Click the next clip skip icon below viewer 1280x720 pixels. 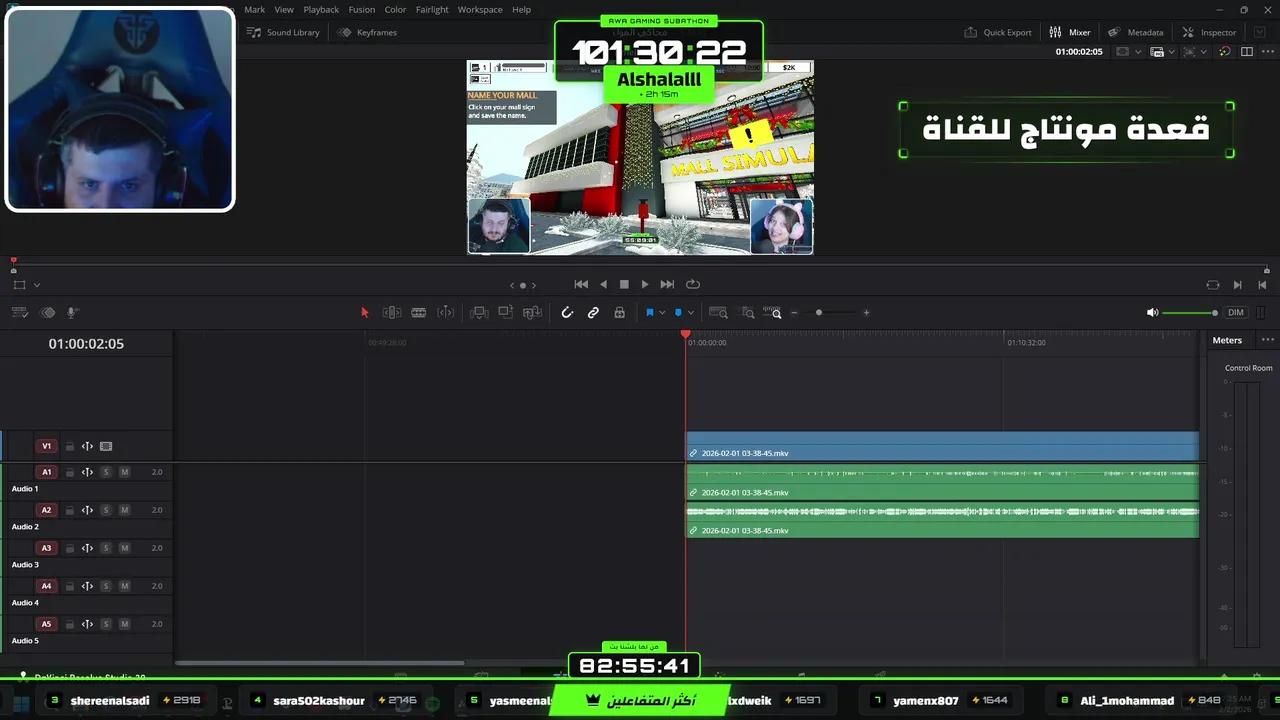pos(1237,285)
